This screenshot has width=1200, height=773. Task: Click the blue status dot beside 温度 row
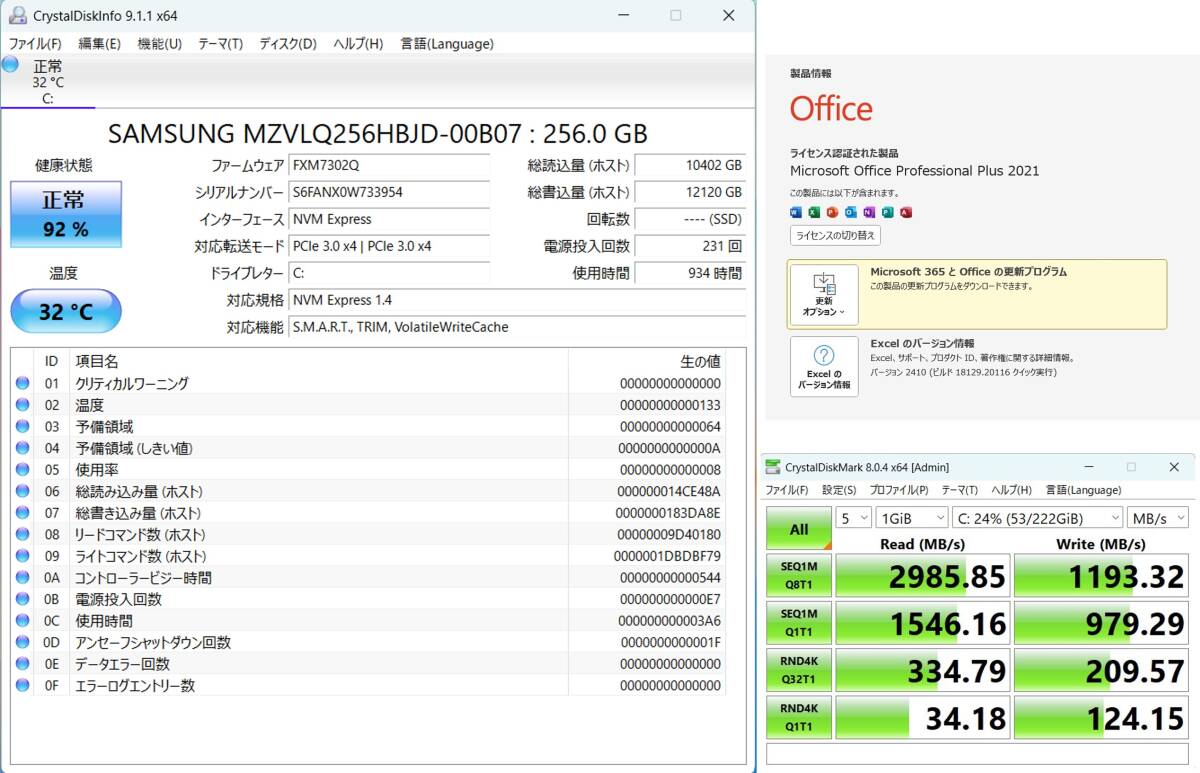point(23,405)
